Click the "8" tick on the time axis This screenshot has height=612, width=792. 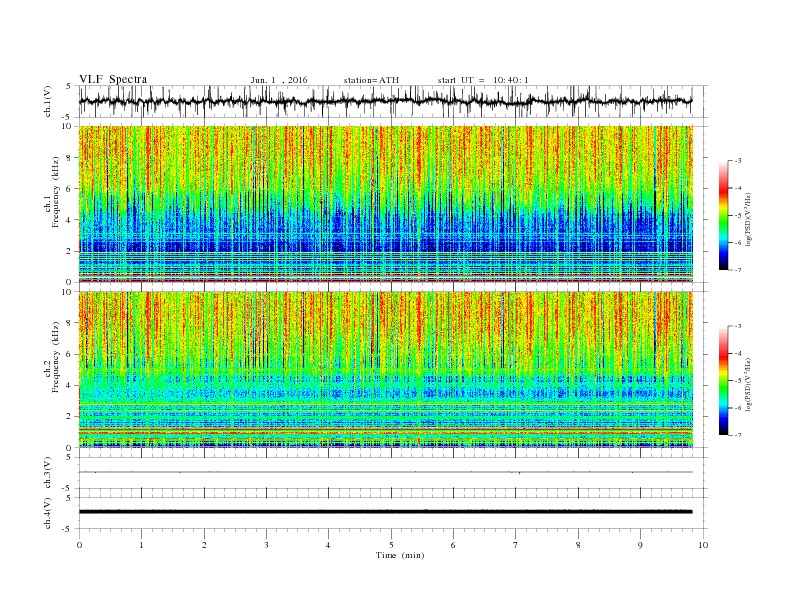(578, 545)
